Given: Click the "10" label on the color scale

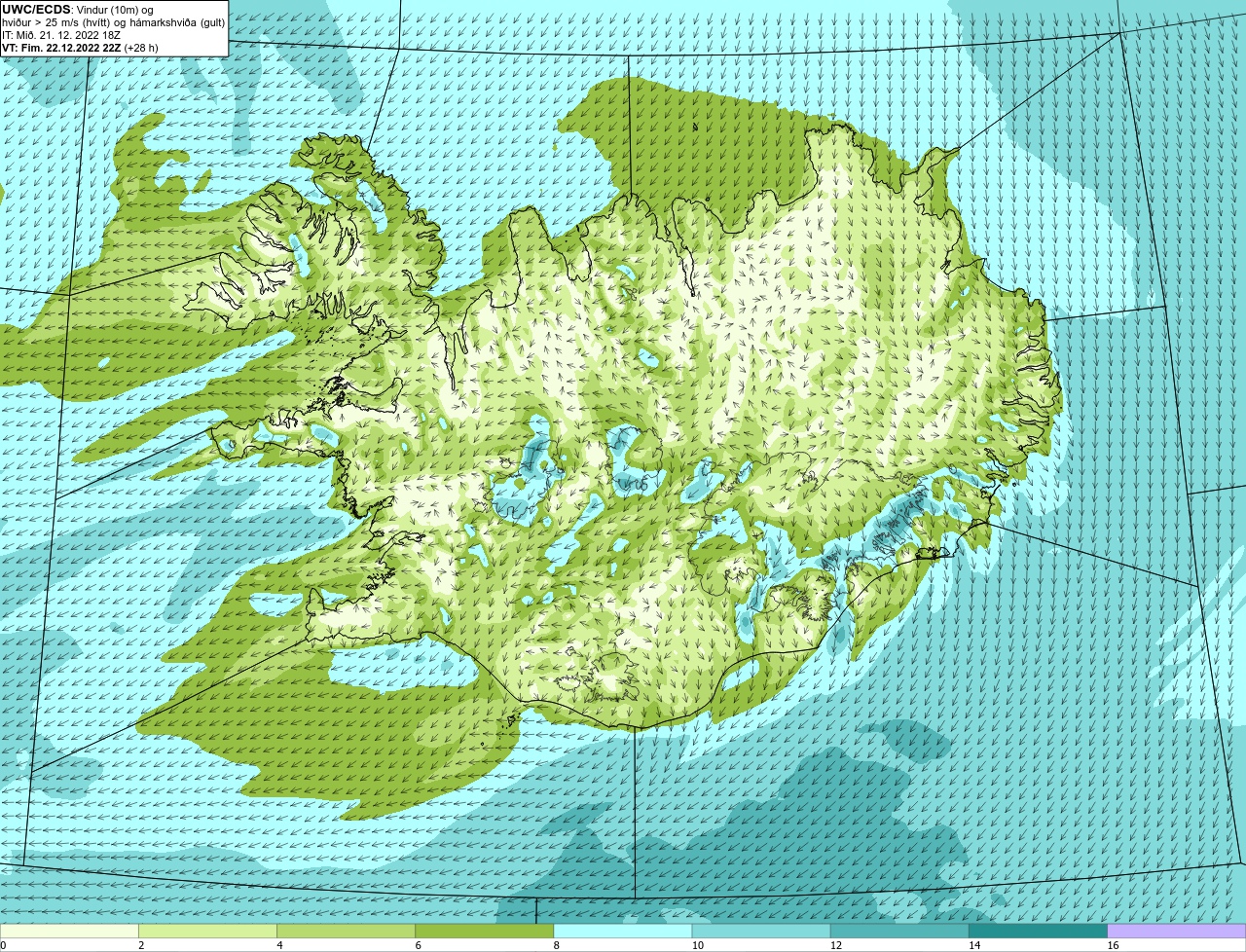Looking at the screenshot, I should [697, 945].
